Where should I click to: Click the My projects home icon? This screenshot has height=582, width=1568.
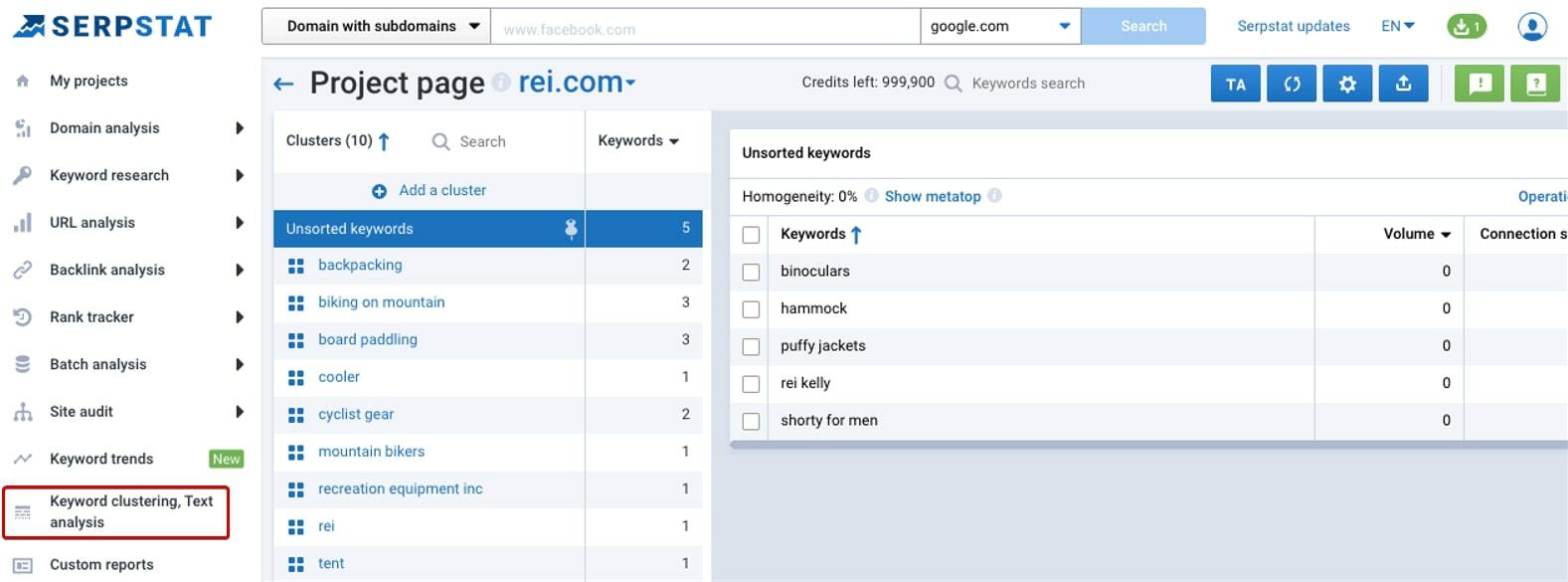click(23, 81)
